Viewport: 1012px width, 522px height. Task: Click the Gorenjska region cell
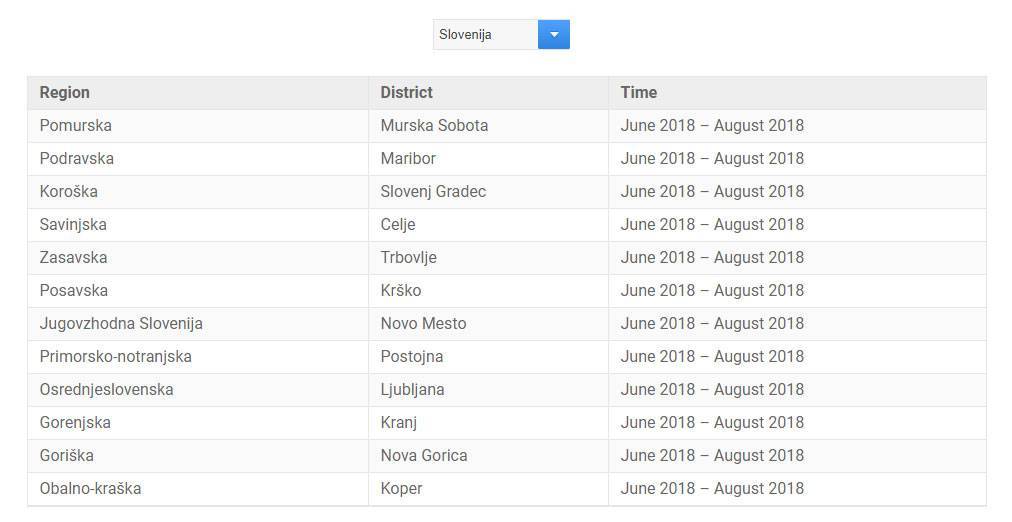point(75,423)
